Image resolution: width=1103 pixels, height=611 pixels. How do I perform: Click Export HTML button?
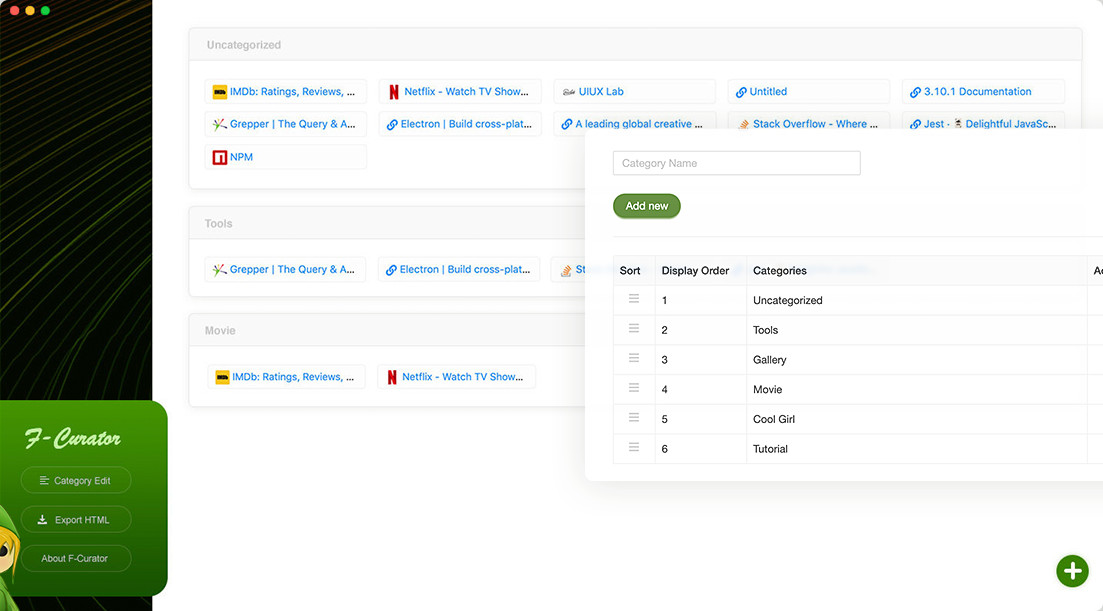coord(76,520)
